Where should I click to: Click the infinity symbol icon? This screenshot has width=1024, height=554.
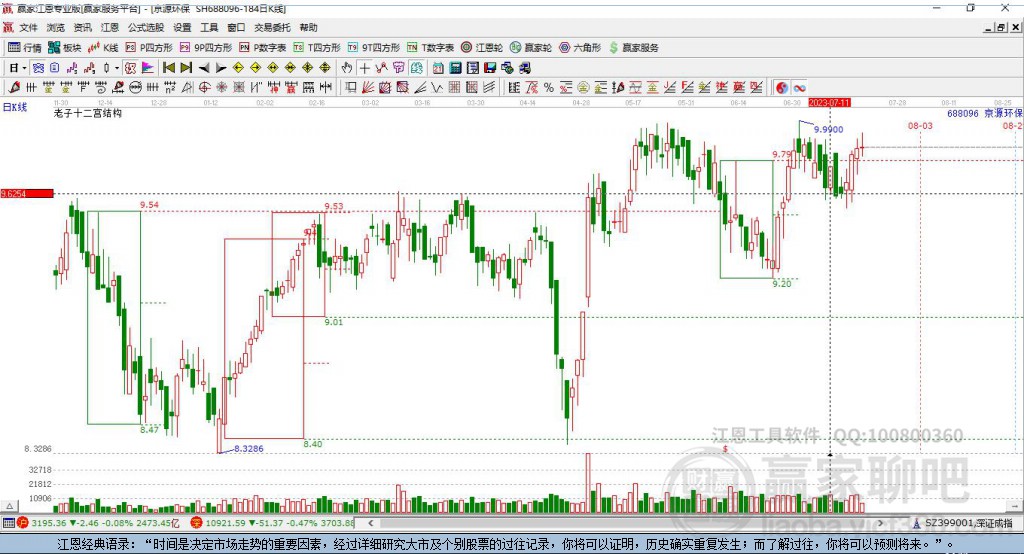(799, 88)
